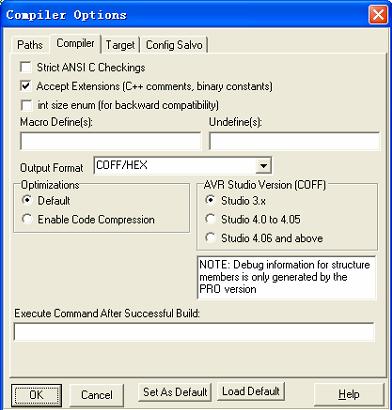Image resolution: width=392 pixels, height=410 pixels.
Task: Click the Macro Define(s) field
Action: click(110, 141)
